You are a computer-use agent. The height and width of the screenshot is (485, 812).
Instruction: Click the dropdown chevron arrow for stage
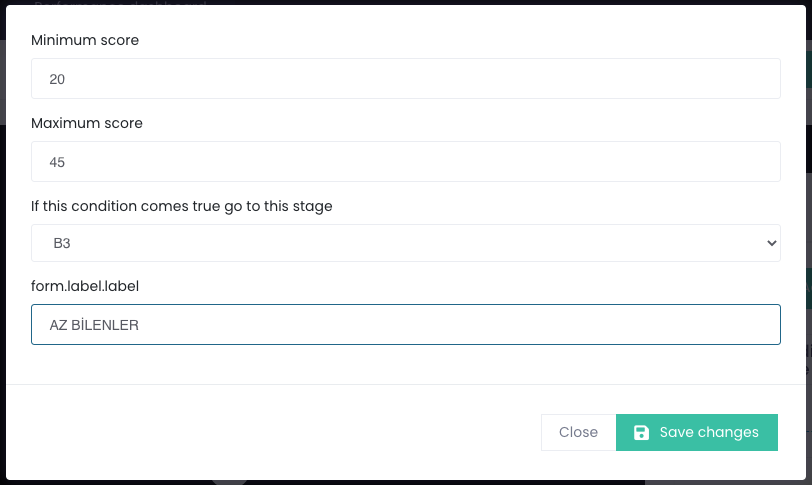click(x=770, y=243)
